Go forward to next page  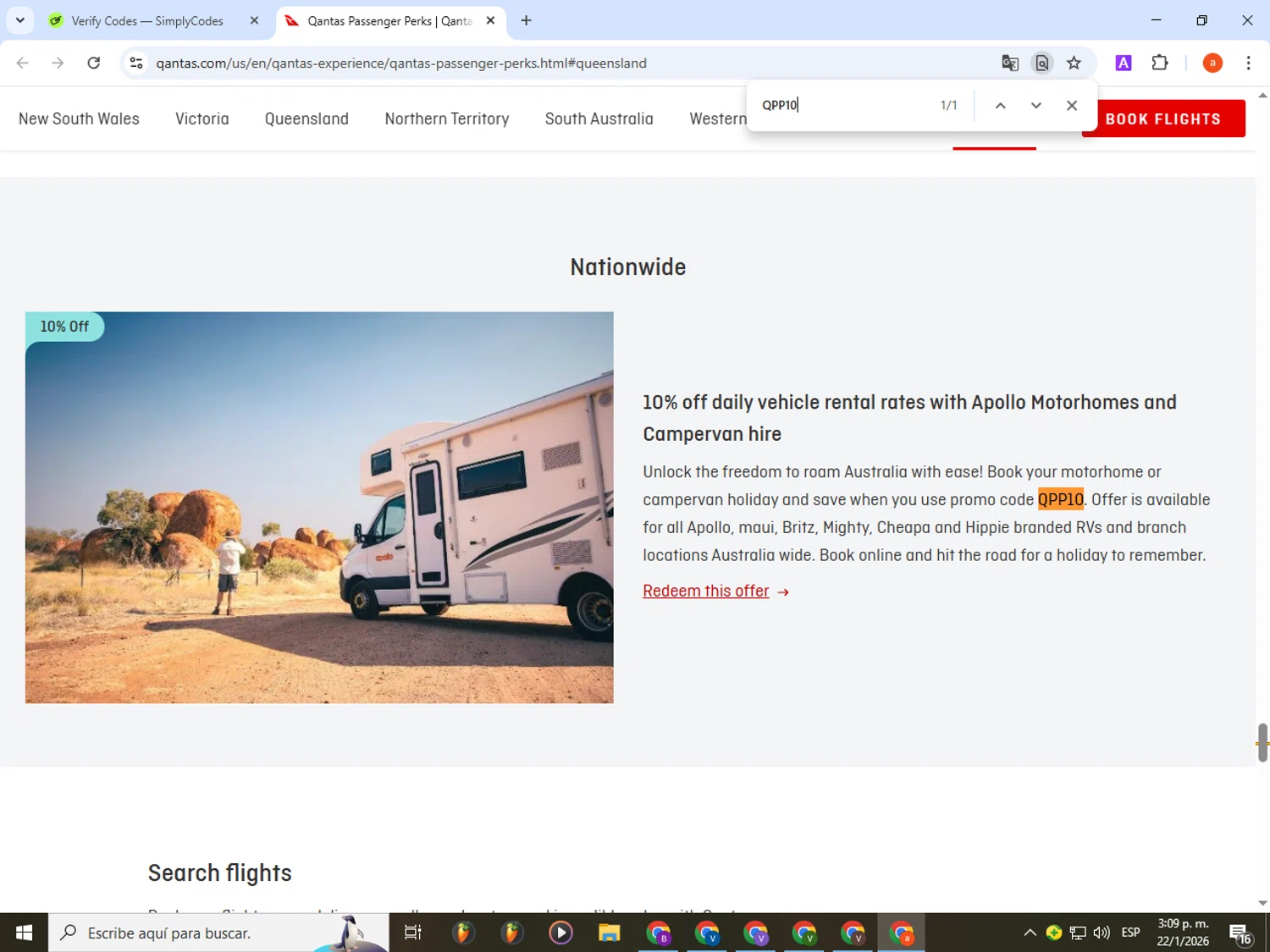[x=58, y=63]
